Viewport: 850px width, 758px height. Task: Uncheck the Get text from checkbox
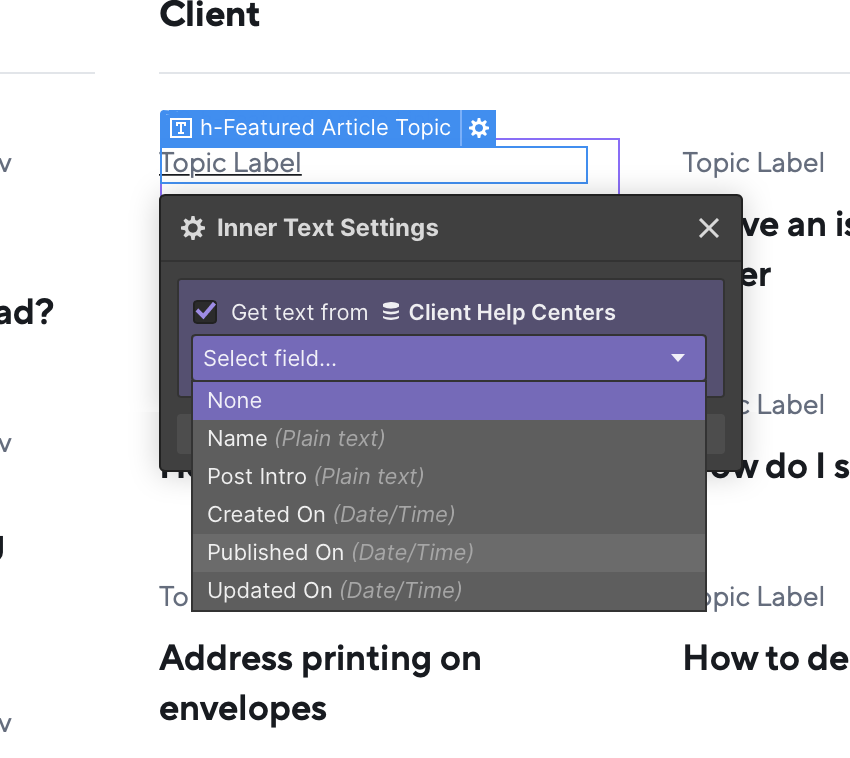(x=205, y=312)
